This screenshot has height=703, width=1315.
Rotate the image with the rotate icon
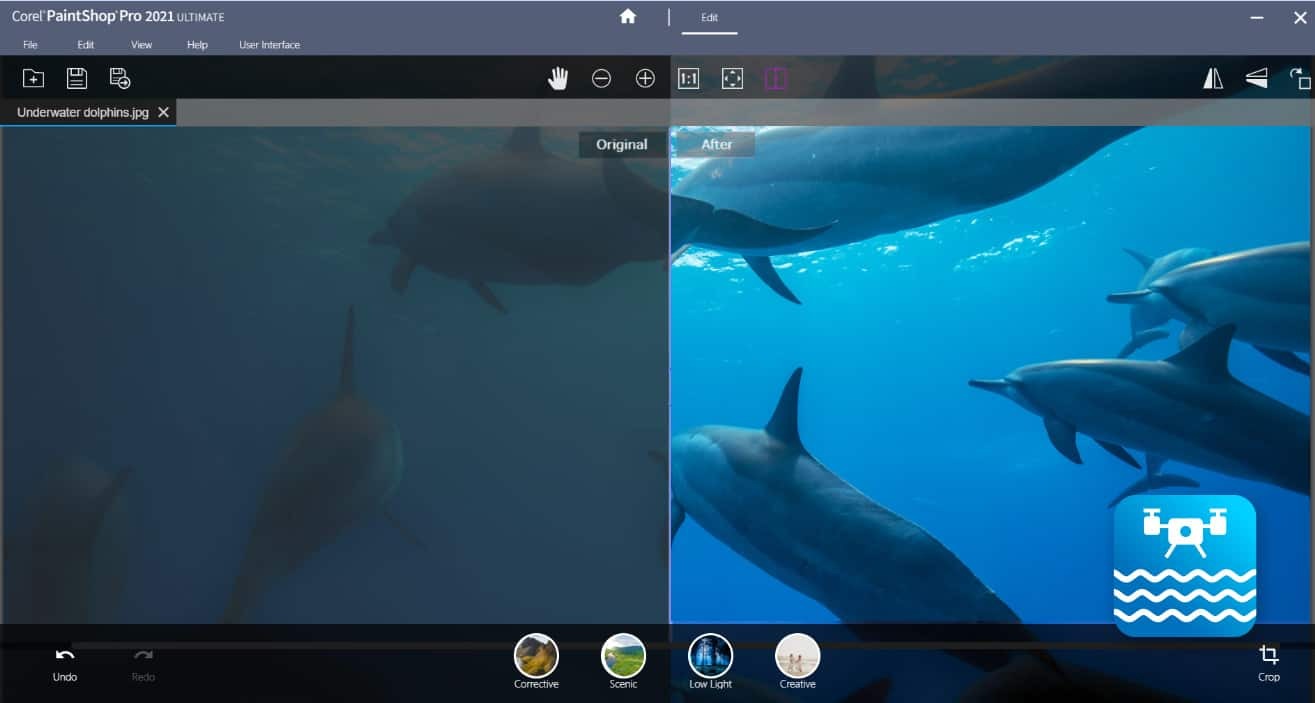[1299, 79]
